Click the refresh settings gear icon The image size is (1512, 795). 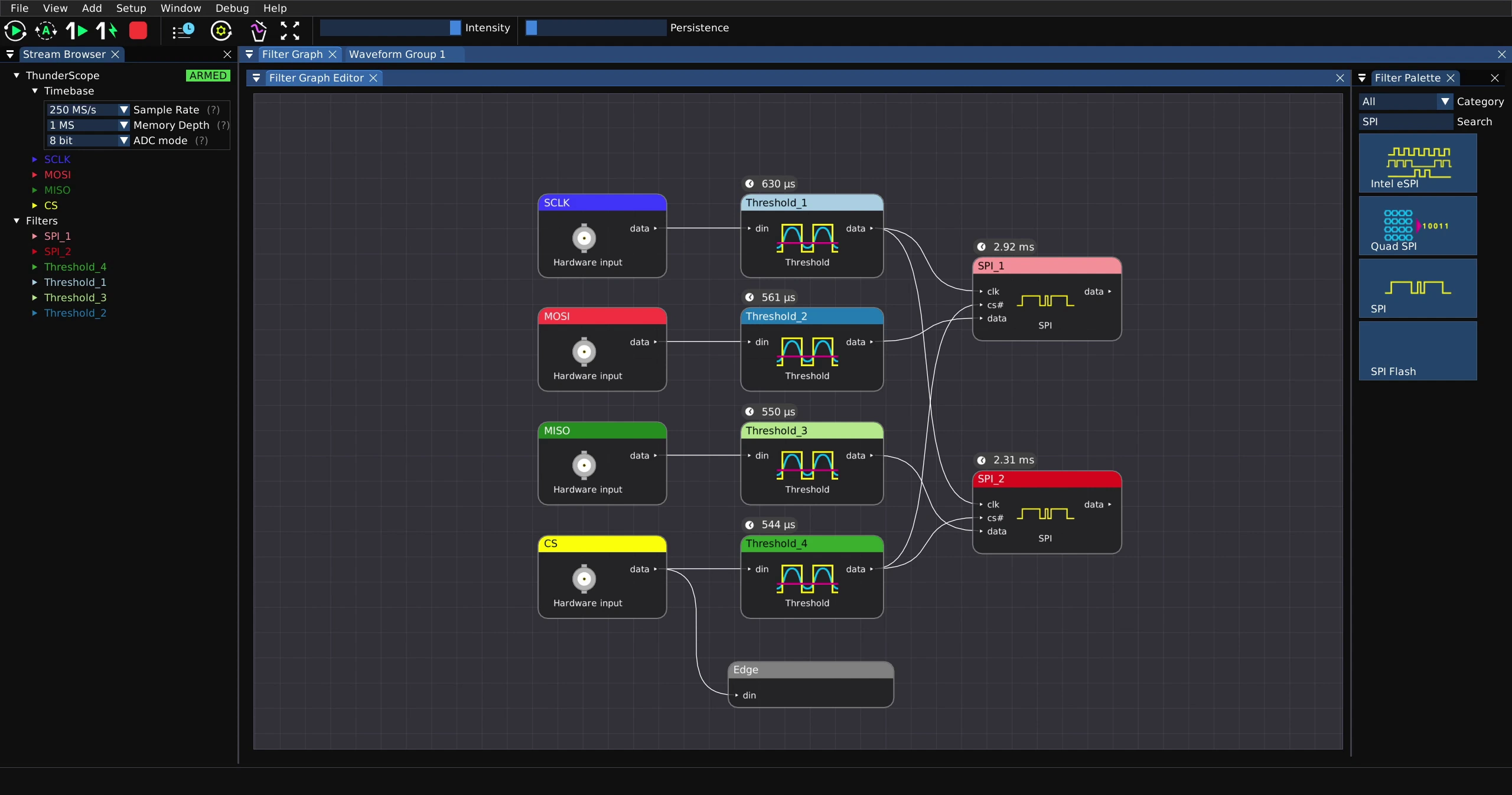[x=221, y=31]
